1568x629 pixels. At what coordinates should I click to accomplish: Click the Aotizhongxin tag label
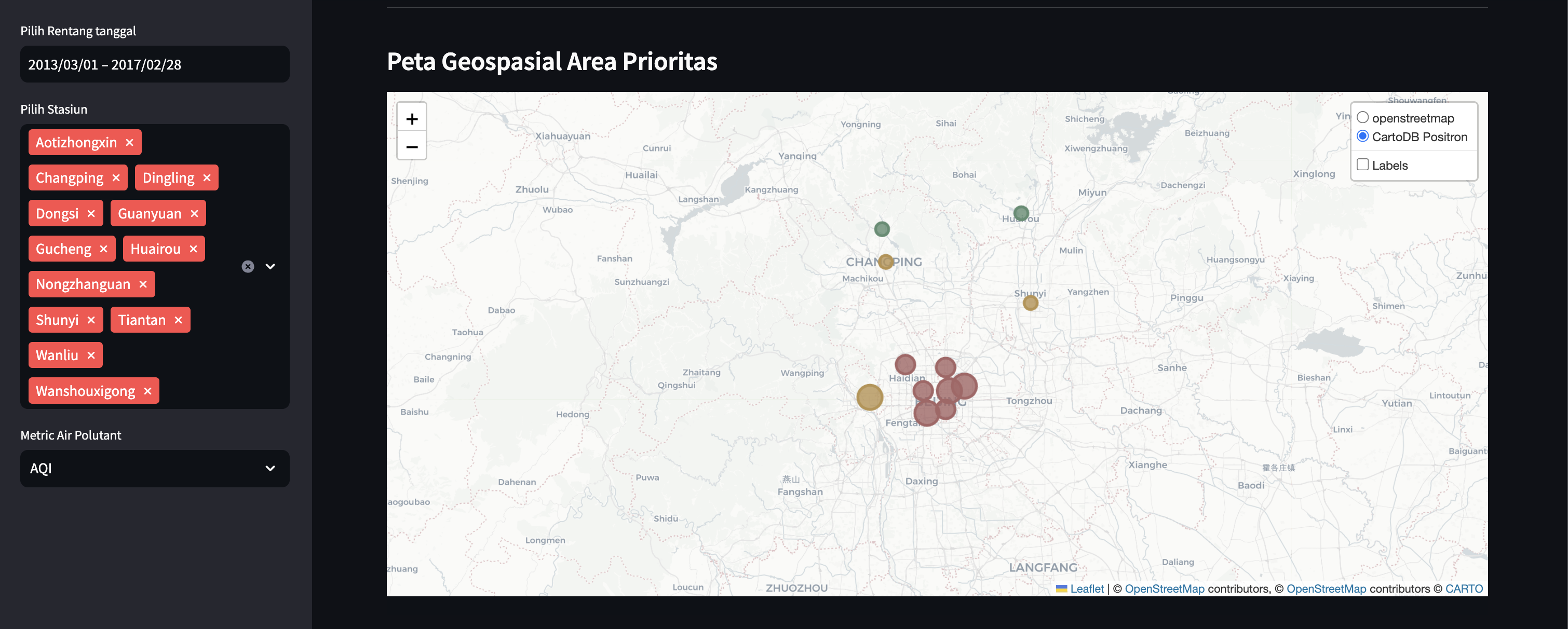(76, 142)
